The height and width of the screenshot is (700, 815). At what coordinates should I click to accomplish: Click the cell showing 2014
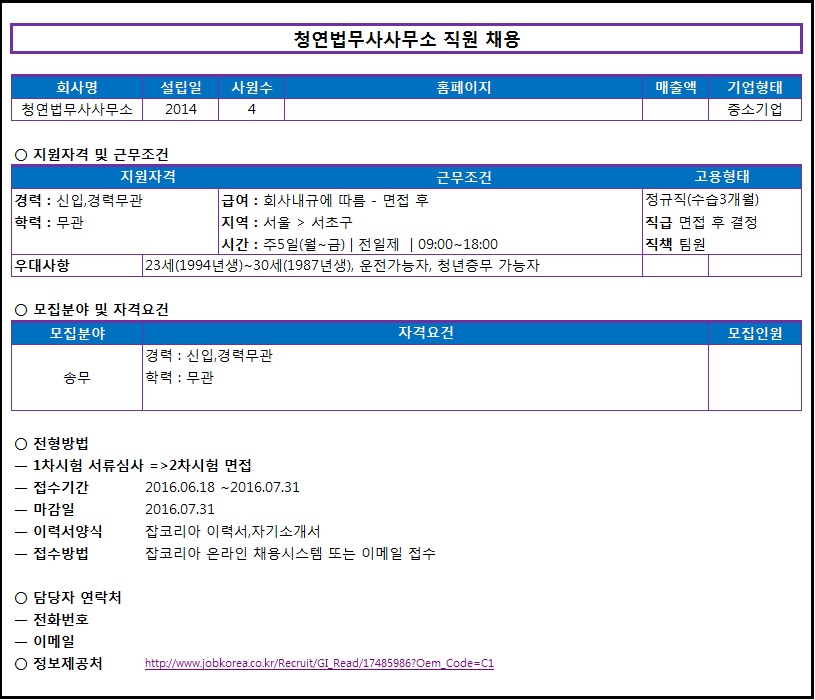(181, 110)
